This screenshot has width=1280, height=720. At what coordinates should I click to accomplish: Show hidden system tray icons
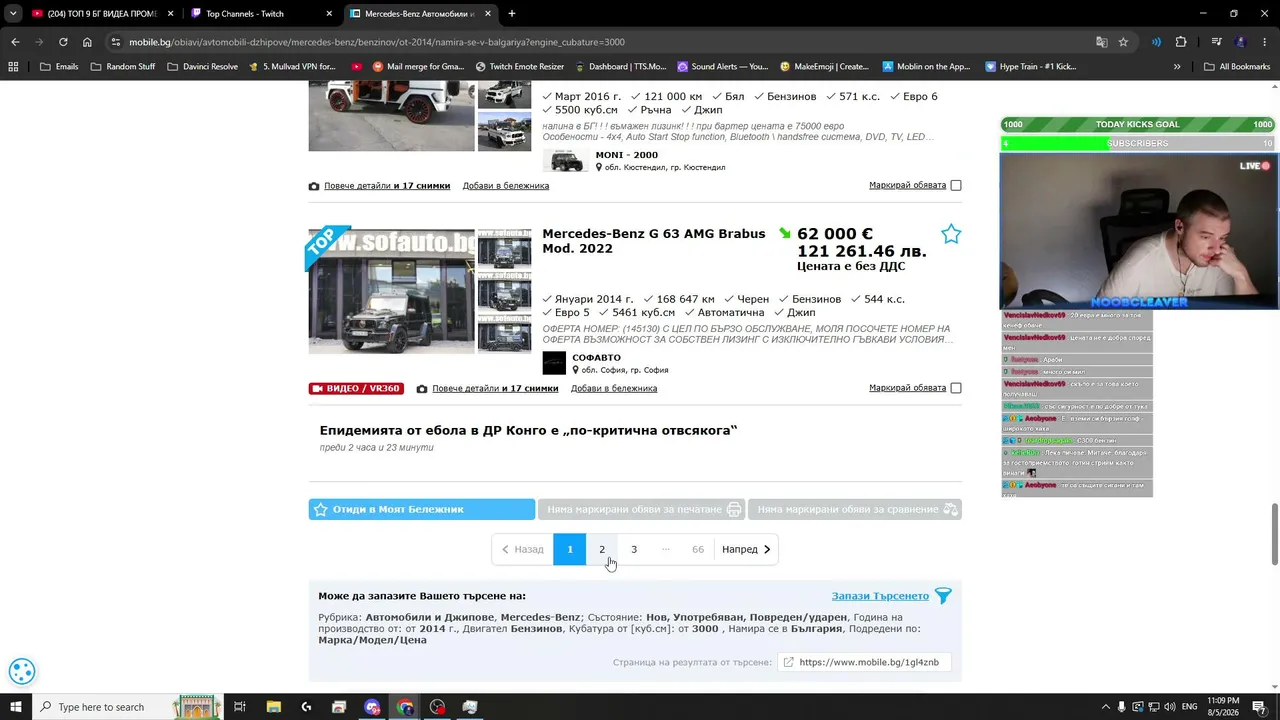(1106, 707)
